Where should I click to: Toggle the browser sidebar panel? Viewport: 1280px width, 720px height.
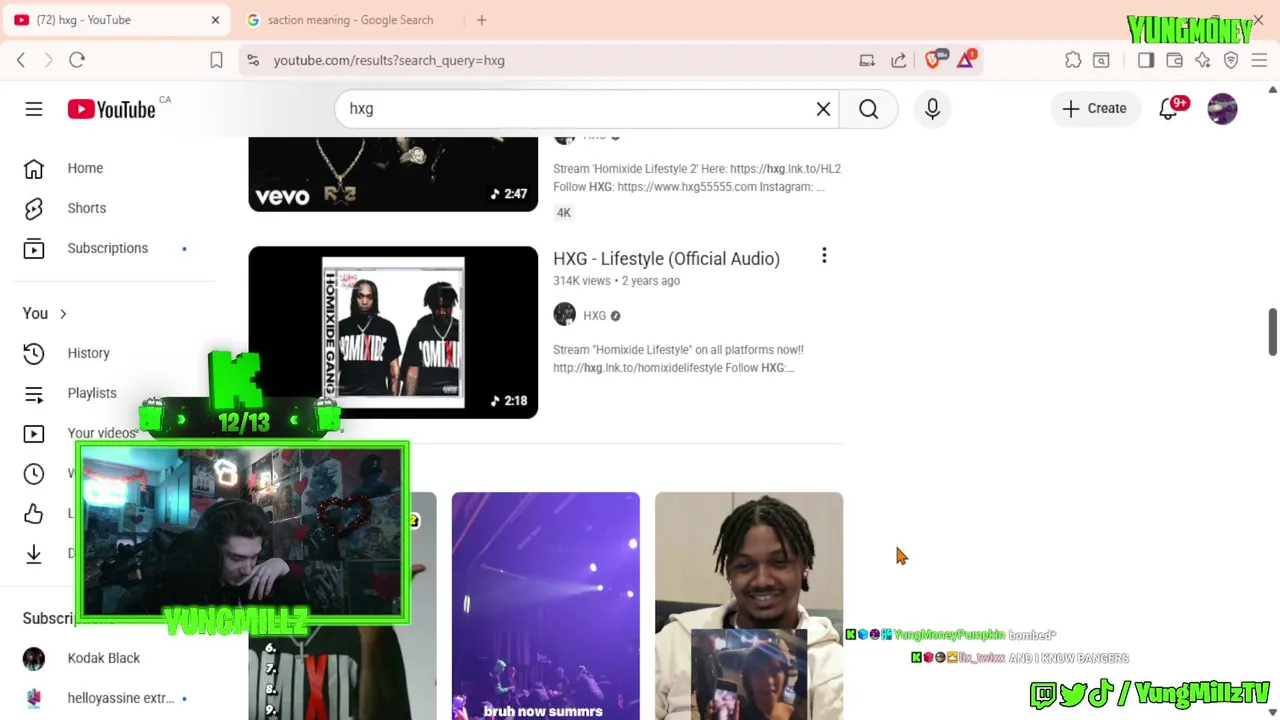[1146, 60]
